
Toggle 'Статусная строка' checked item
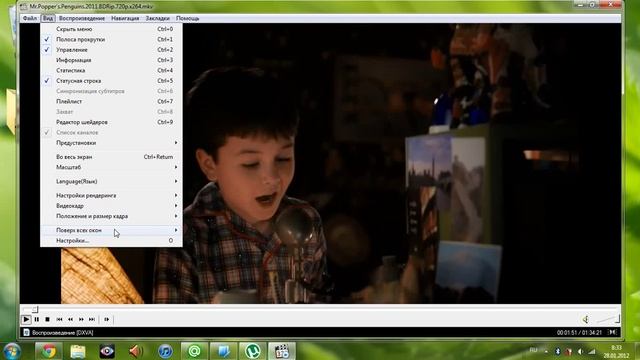click(x=111, y=81)
